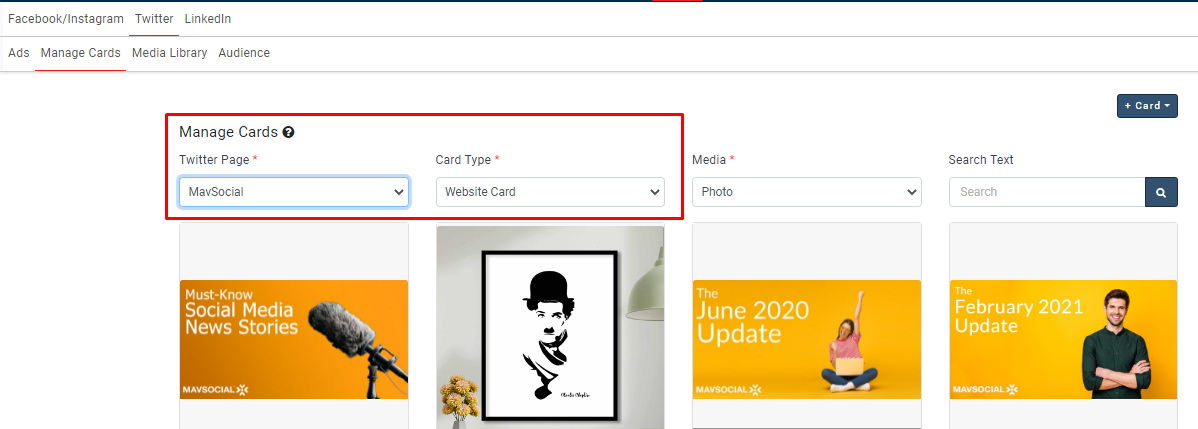Click the search magnifier icon button
1198x429 pixels.
point(1161,192)
